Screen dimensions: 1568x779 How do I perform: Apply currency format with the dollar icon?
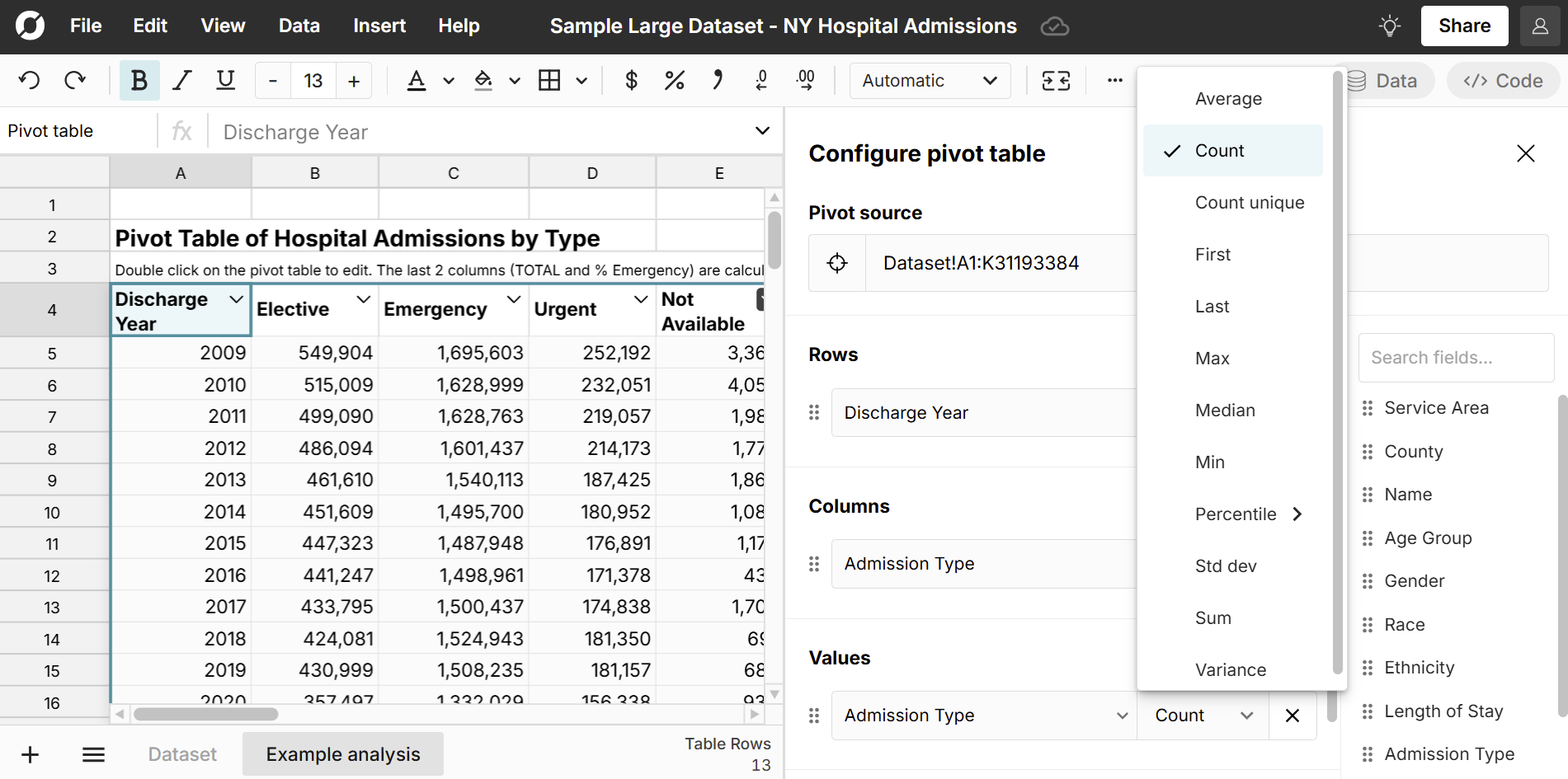point(631,80)
